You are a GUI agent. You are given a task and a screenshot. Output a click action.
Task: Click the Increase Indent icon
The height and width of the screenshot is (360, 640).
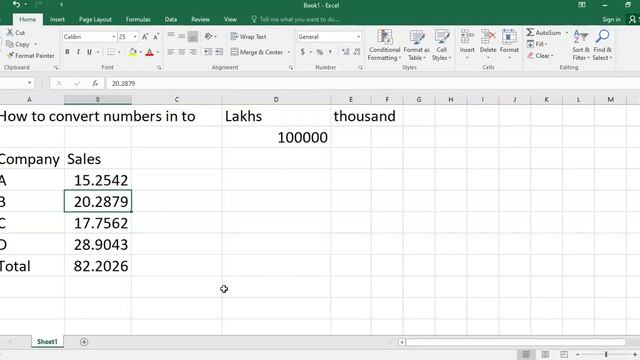pyautogui.click(x=219, y=52)
